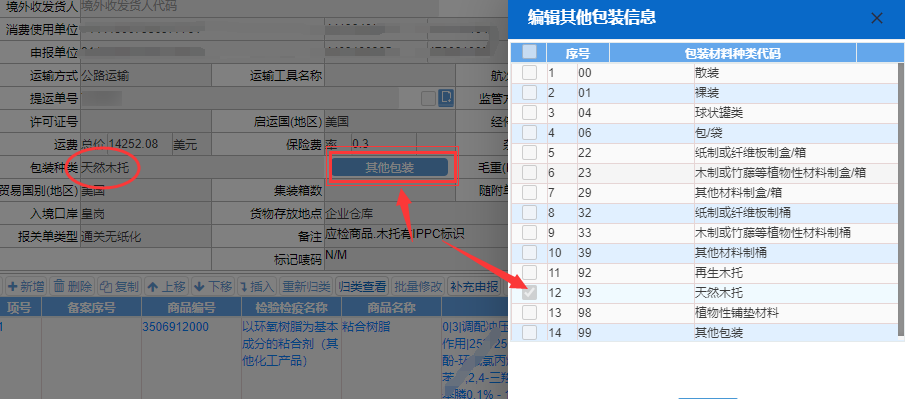The height and width of the screenshot is (399, 905).
Task: Click 集装箱数 input field
Action: [390, 191]
